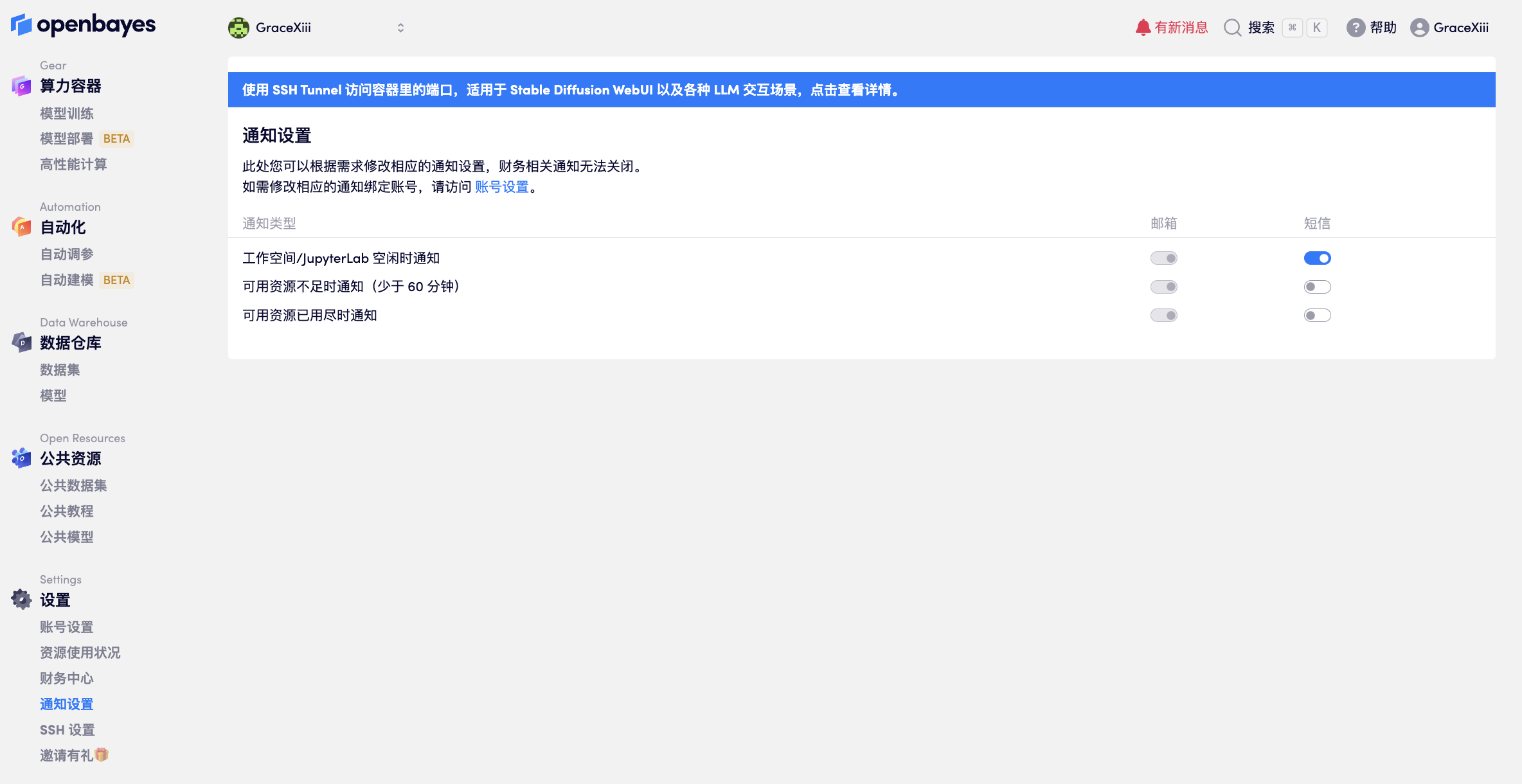
Task: Select SSH 设置 in the sidebar
Action: pyautogui.click(x=66, y=729)
